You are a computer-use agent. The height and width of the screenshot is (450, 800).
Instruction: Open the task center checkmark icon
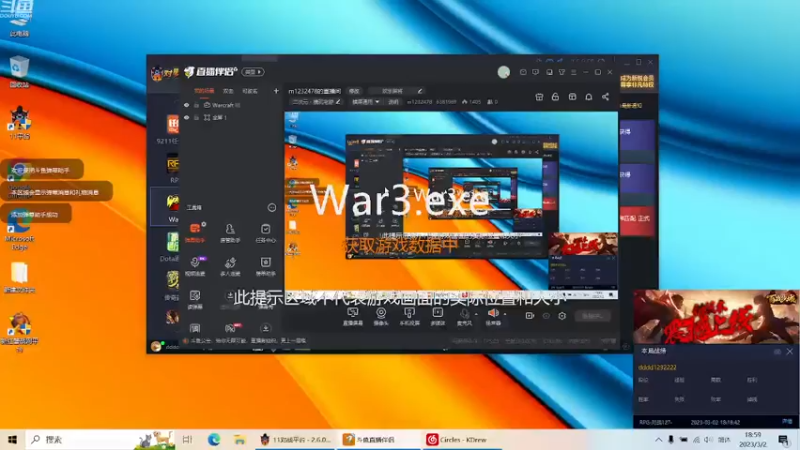pos(265,232)
